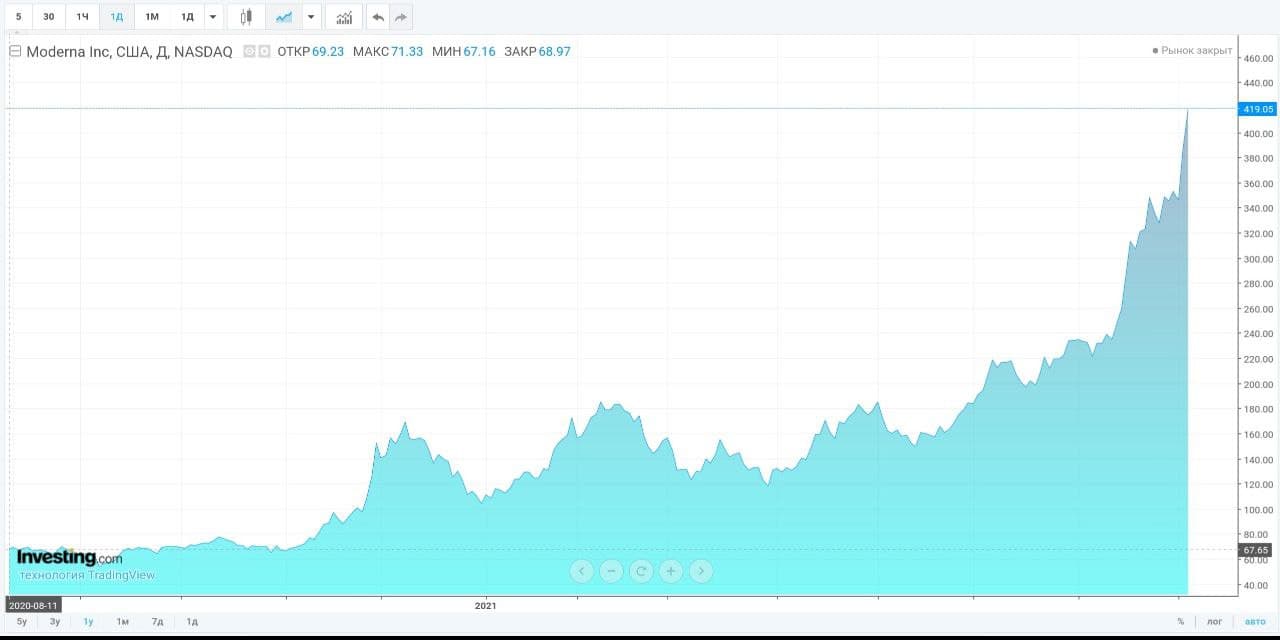Click the 300.00 price axis label
This screenshot has height=640, width=1280.
point(1258,259)
